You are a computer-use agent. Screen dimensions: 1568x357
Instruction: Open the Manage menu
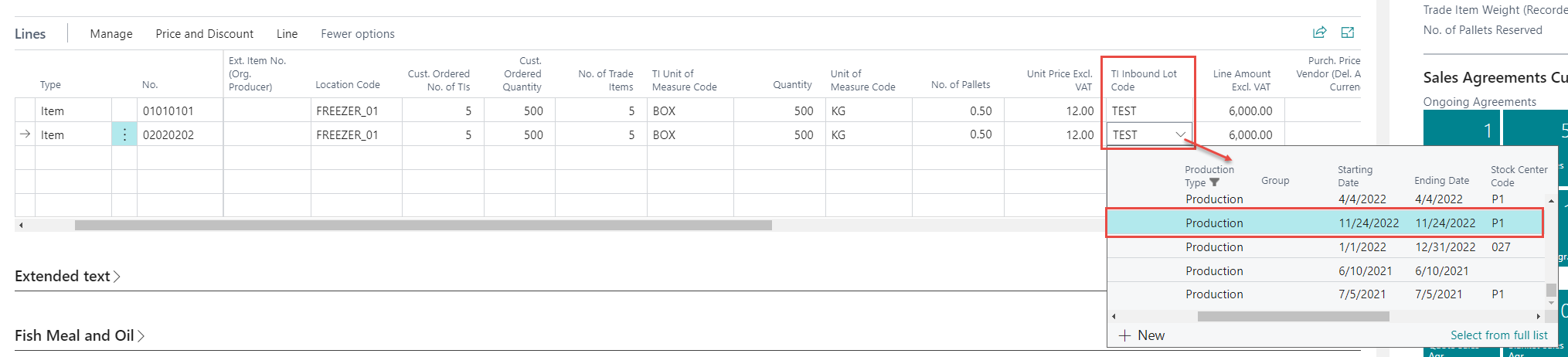pos(111,34)
